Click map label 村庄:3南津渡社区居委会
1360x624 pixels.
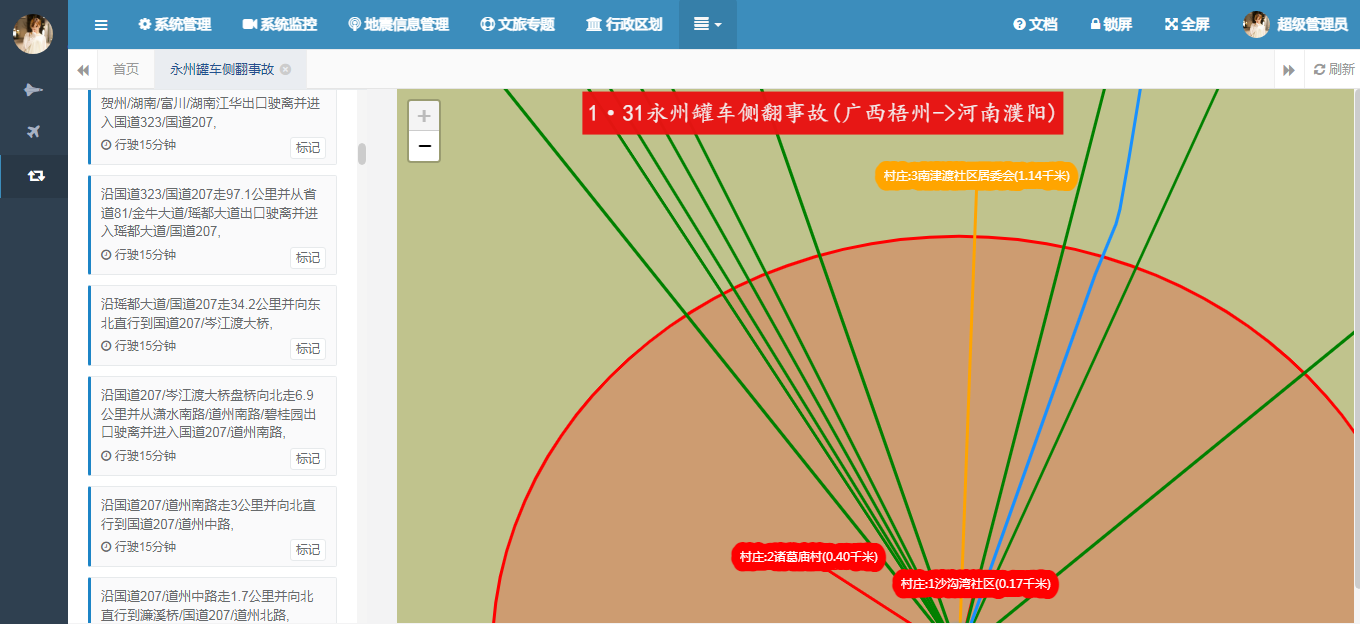pyautogui.click(x=976, y=176)
